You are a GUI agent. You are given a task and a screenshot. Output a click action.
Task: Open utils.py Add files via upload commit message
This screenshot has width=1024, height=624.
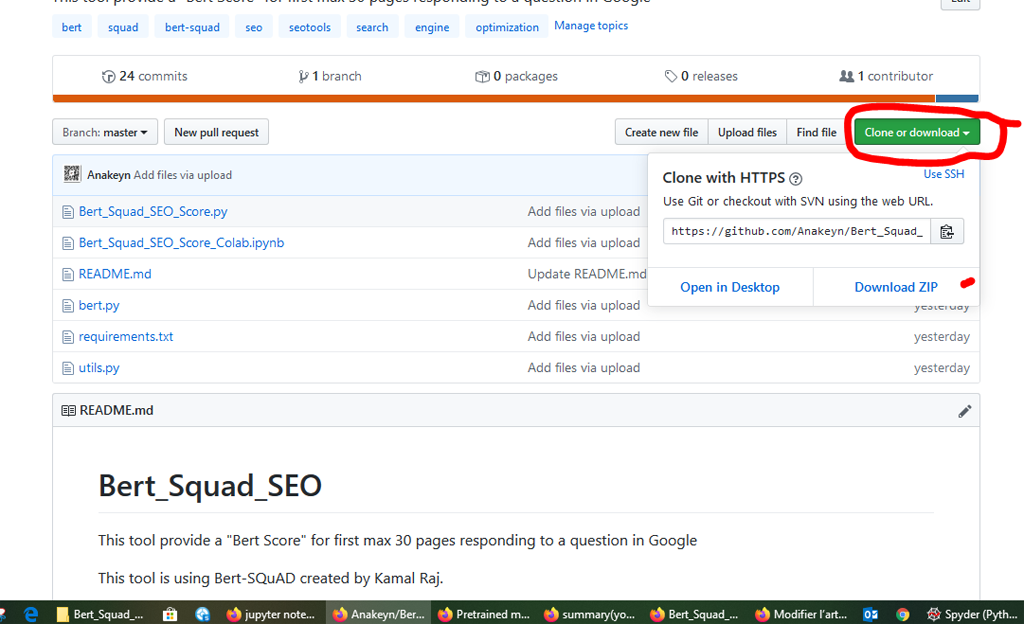tap(584, 368)
